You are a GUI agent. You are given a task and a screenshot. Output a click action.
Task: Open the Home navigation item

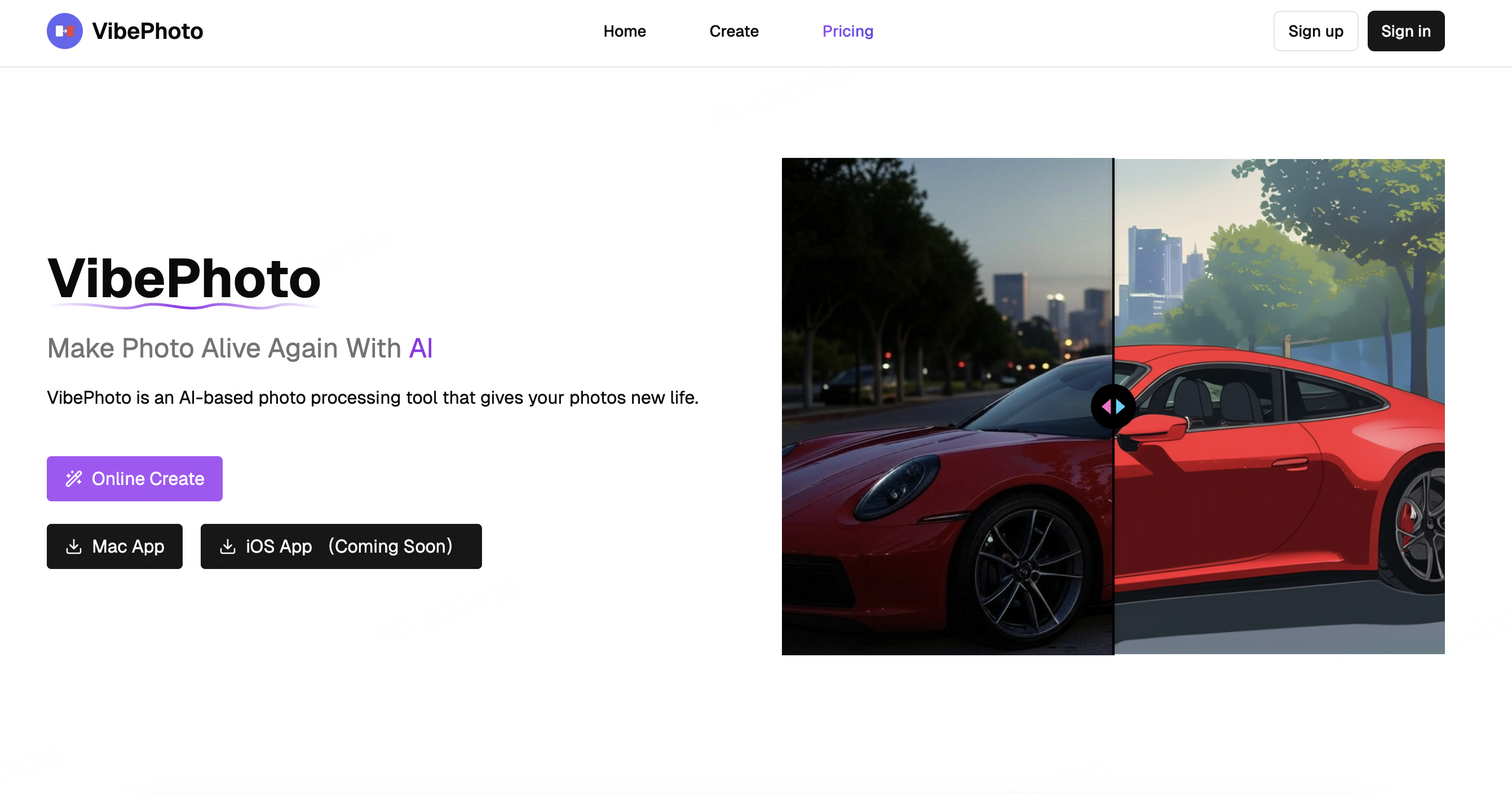[x=625, y=31]
